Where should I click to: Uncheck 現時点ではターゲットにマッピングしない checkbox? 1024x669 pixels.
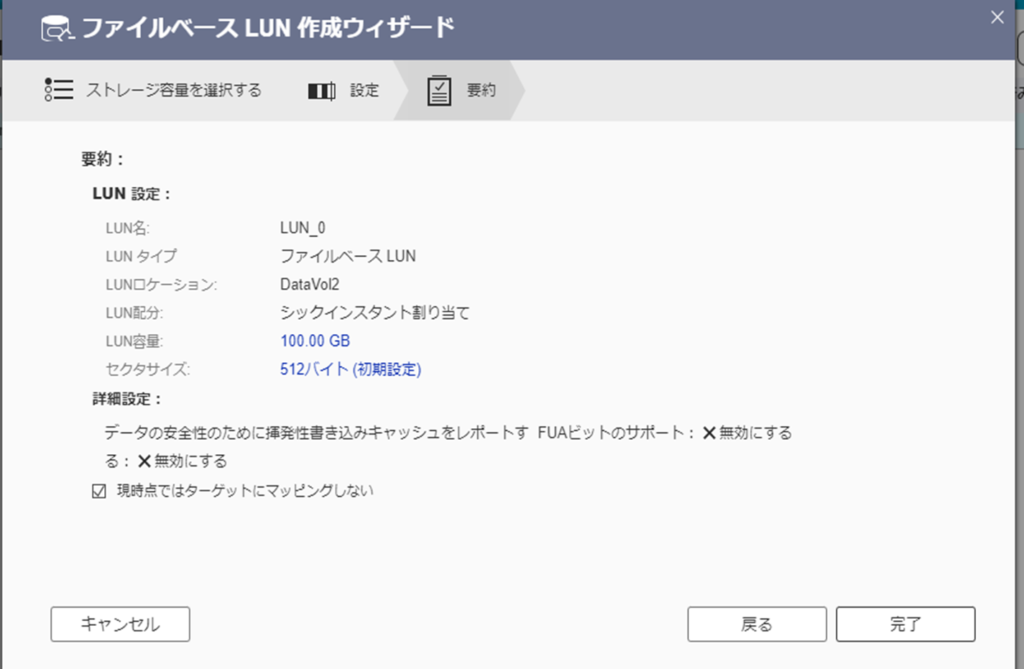[99, 491]
